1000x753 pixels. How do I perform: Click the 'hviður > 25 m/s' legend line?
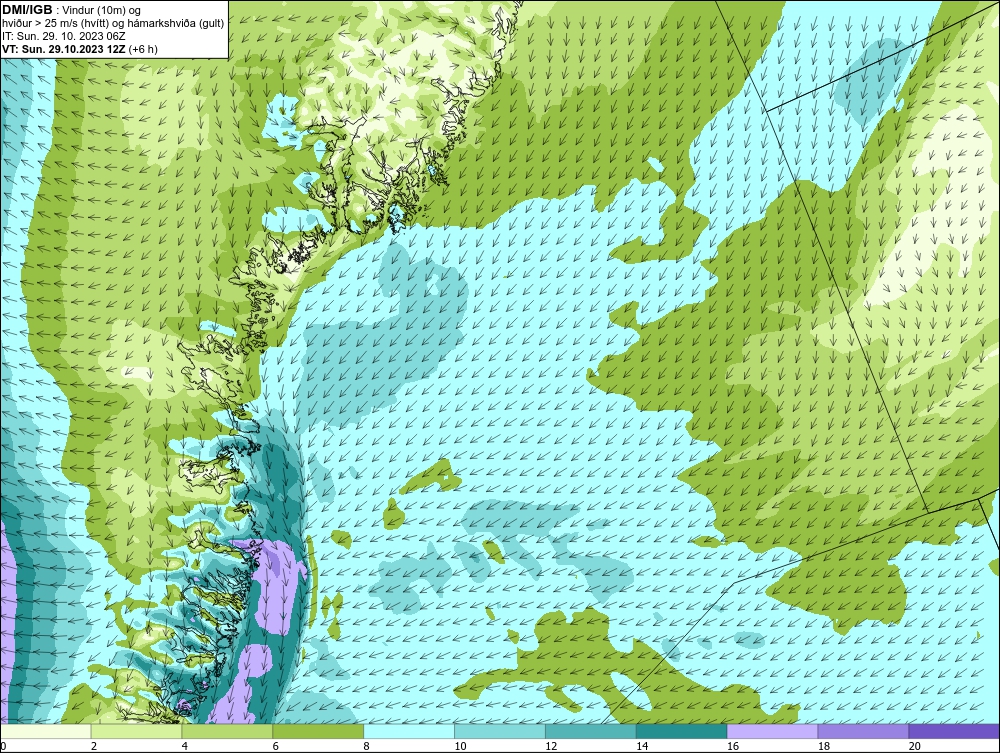pyautogui.click(x=113, y=24)
